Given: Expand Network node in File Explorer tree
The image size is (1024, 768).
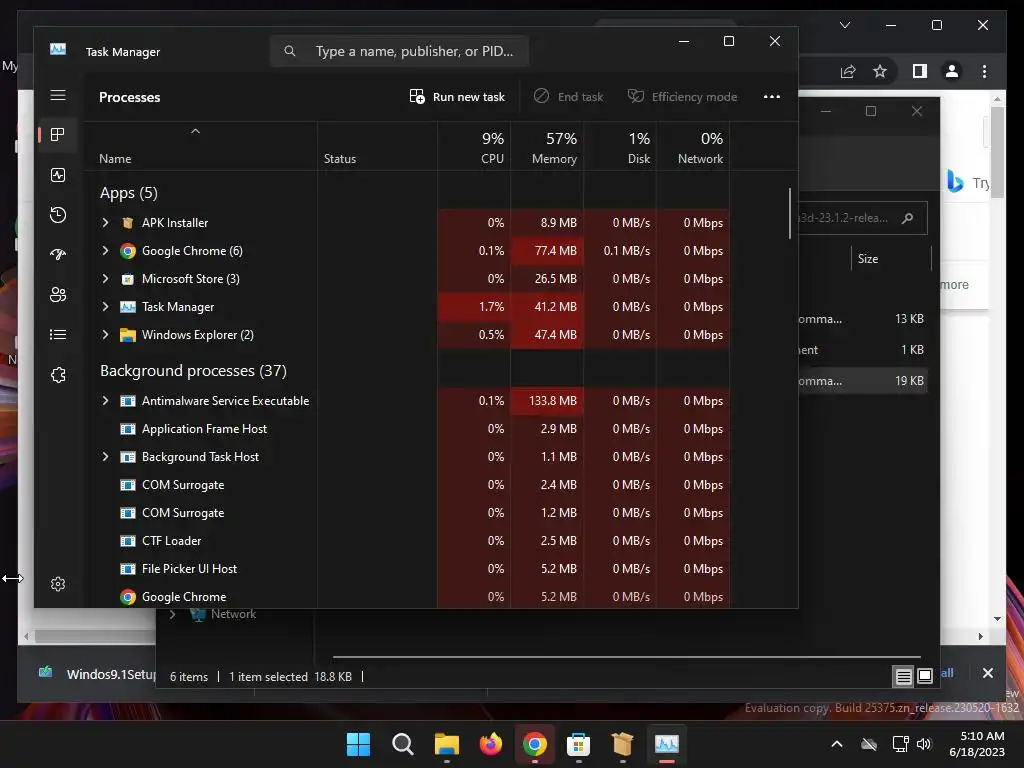Looking at the screenshot, I should pyautogui.click(x=172, y=615).
